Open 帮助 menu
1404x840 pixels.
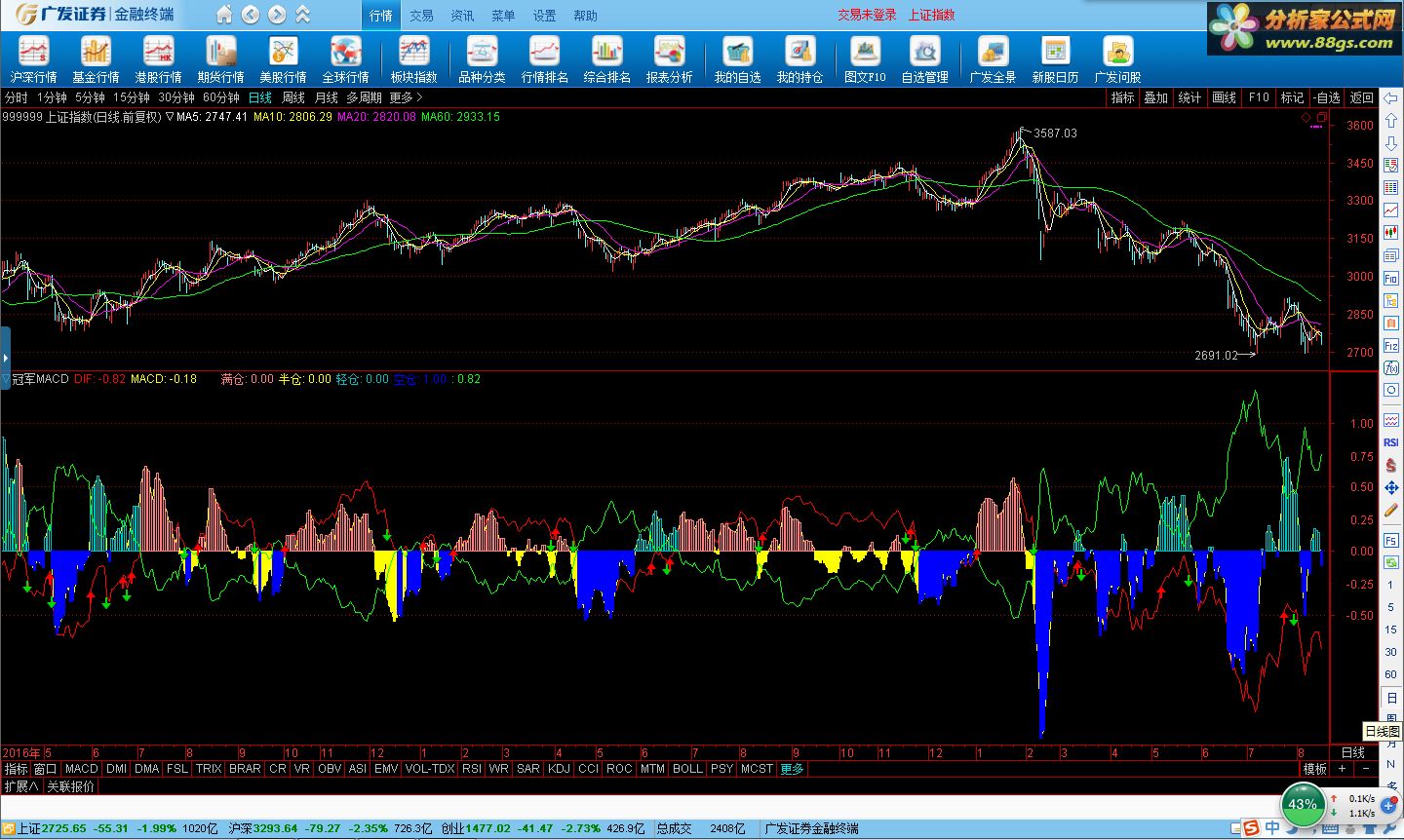coord(585,16)
